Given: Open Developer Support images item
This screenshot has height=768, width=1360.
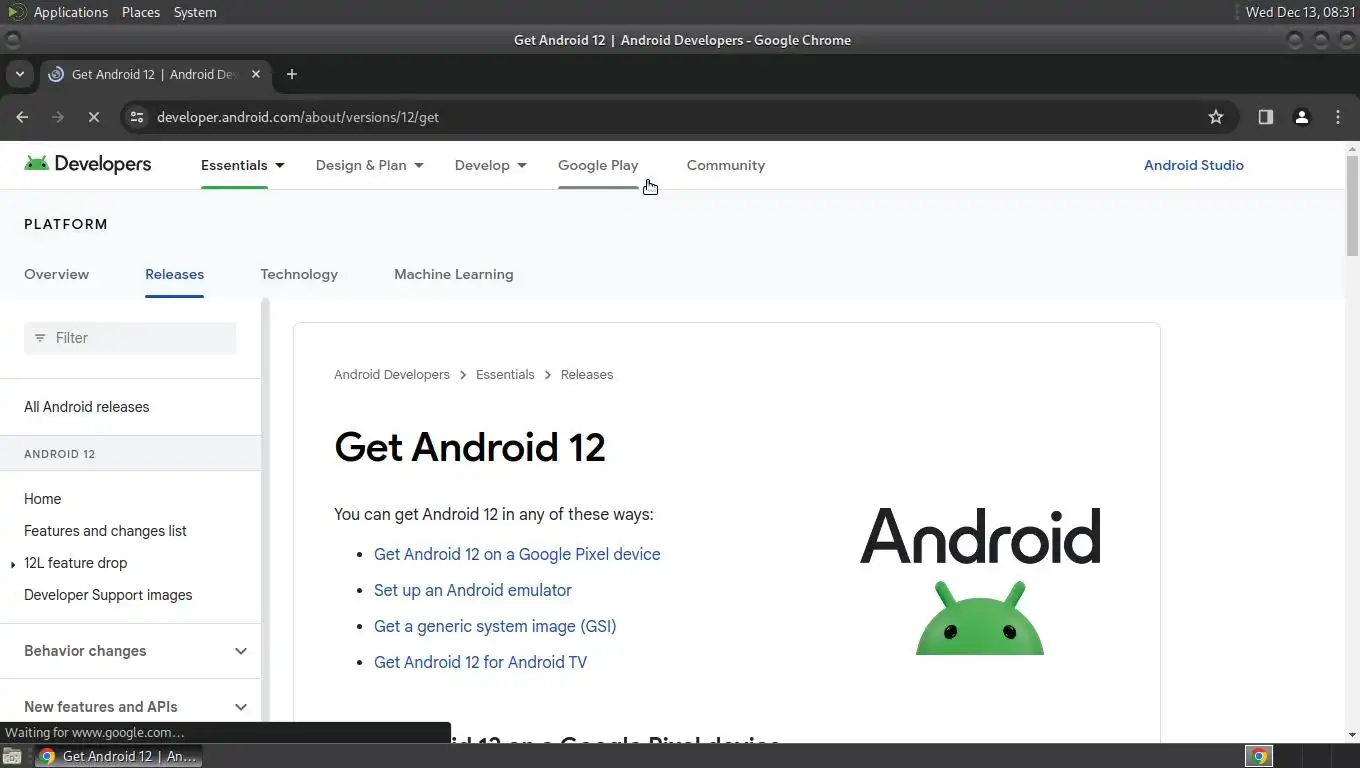Looking at the screenshot, I should [x=108, y=595].
